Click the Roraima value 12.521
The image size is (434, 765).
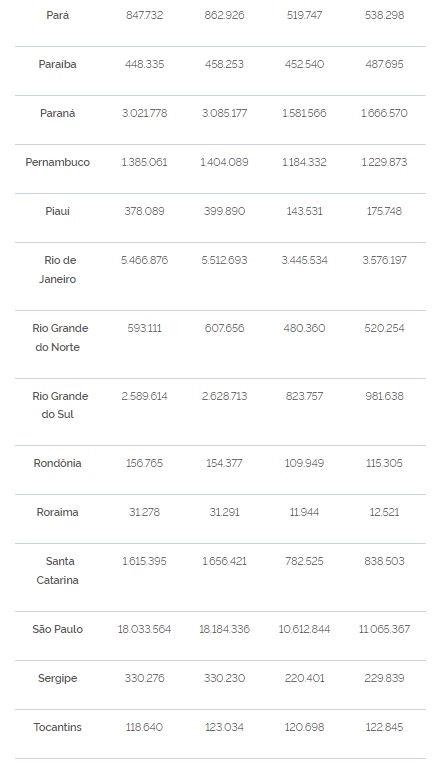pos(384,512)
